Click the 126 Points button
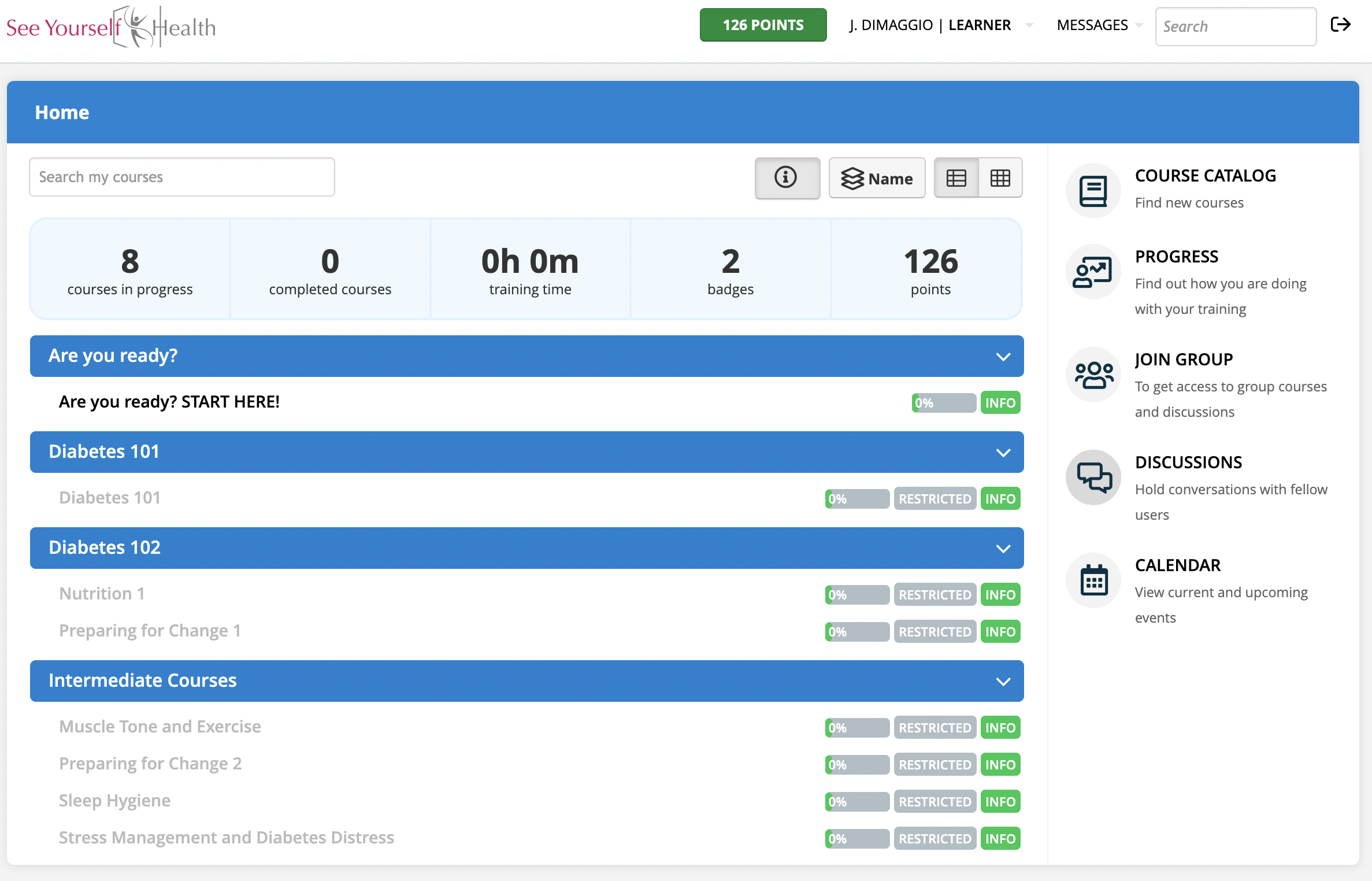The image size is (1372, 881). (x=762, y=25)
